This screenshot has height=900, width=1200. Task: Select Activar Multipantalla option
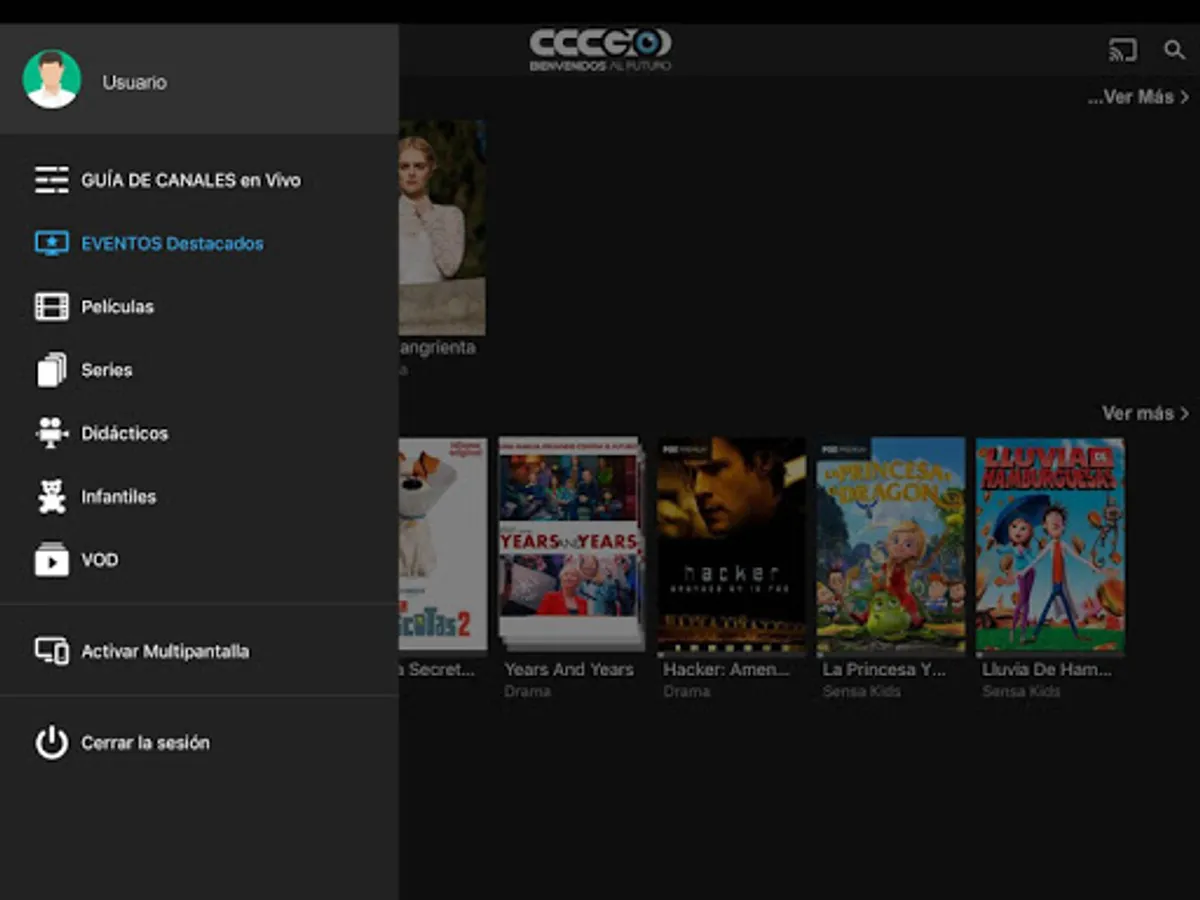165,652
